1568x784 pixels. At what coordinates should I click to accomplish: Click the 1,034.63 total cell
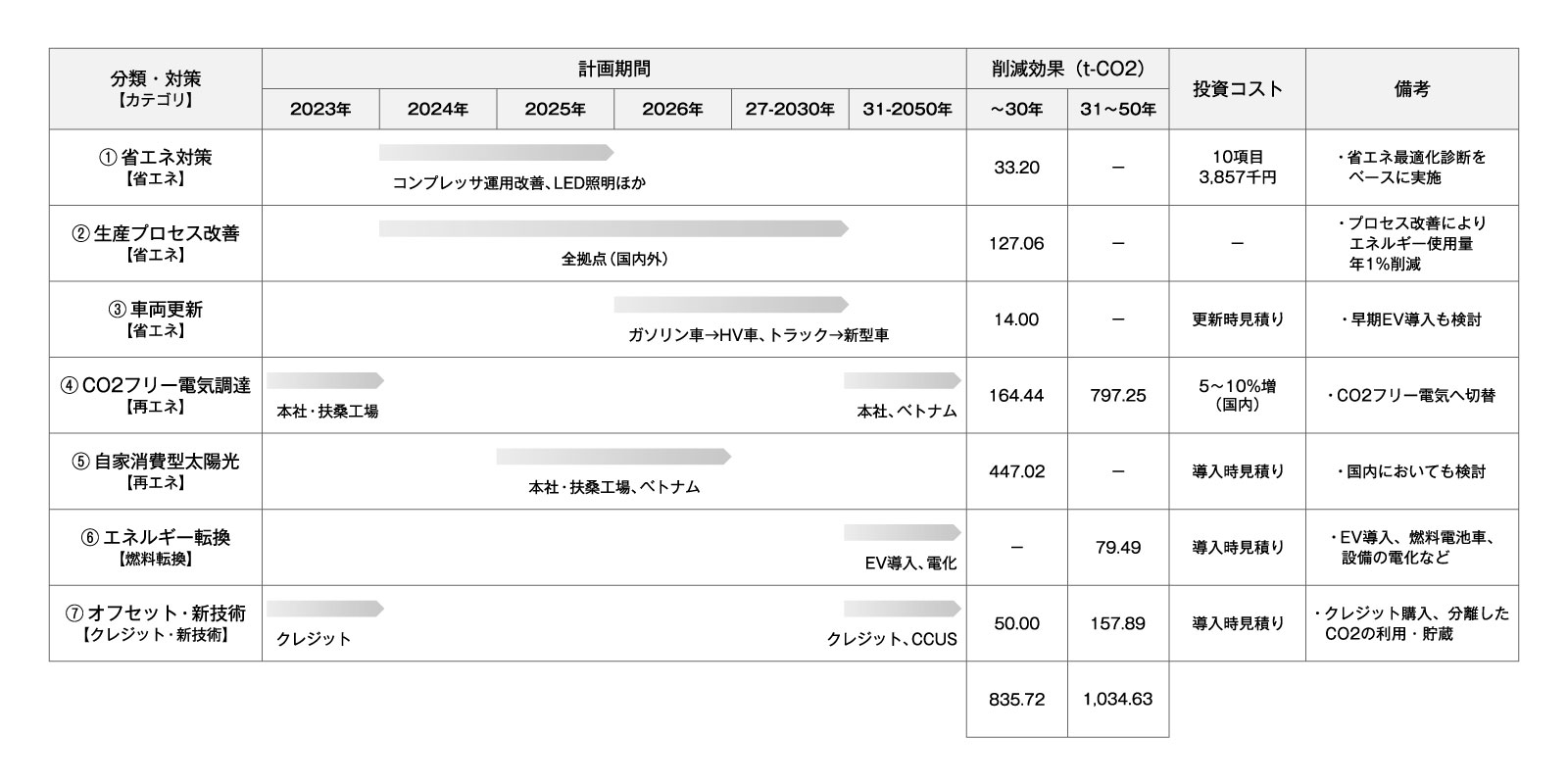click(1117, 699)
